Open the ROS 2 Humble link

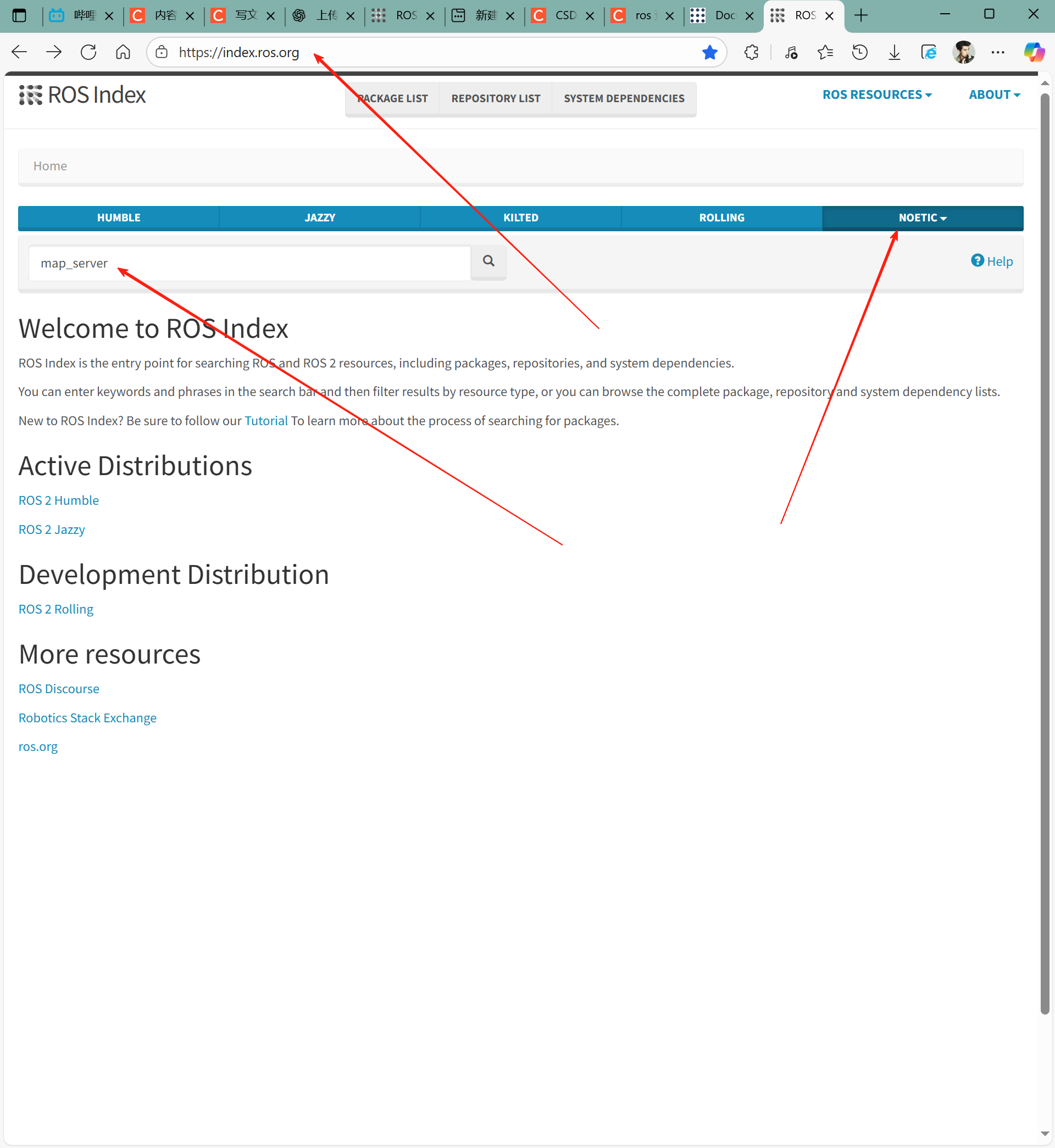(x=59, y=501)
